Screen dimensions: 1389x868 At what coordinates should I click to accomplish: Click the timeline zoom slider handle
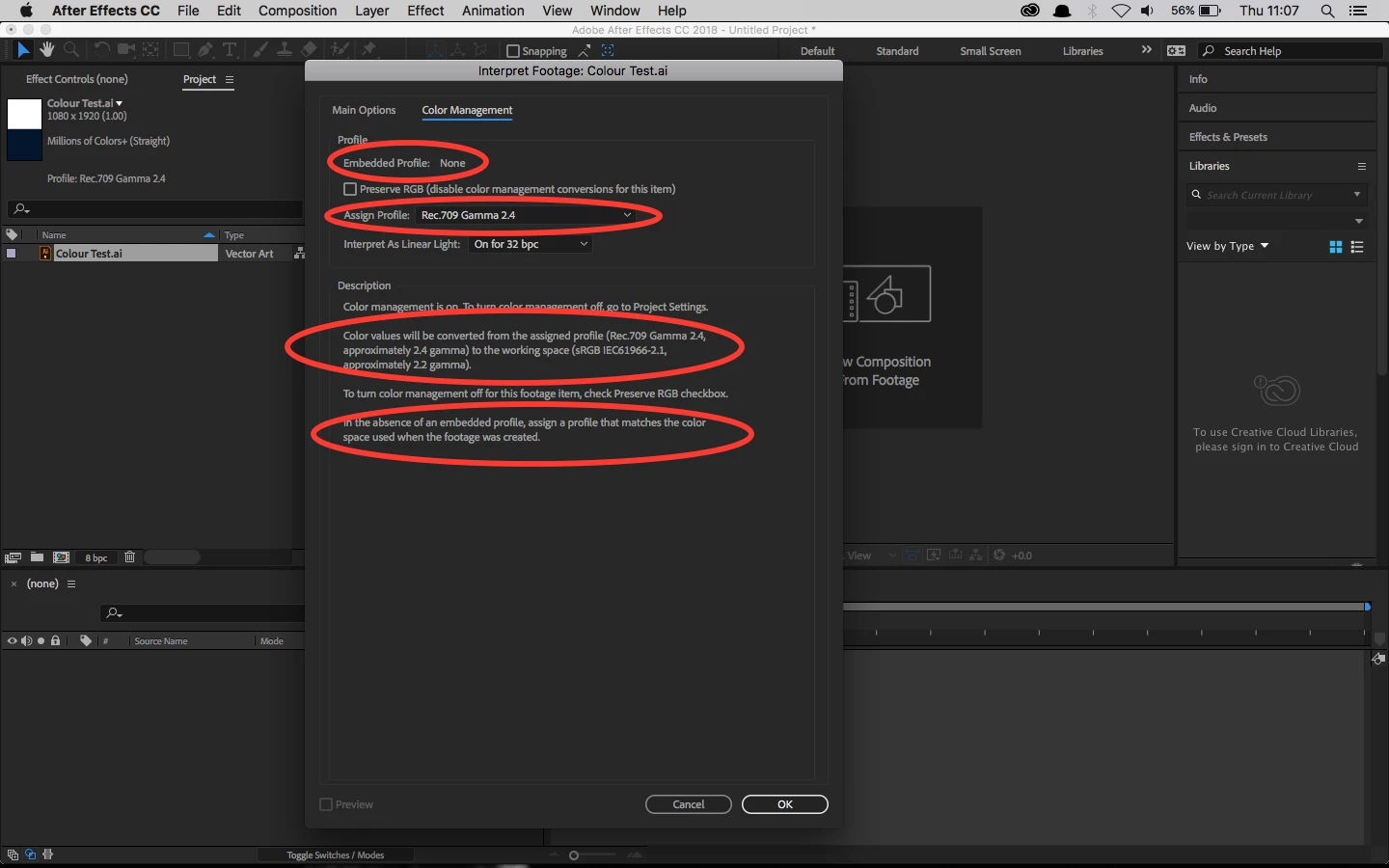click(574, 855)
